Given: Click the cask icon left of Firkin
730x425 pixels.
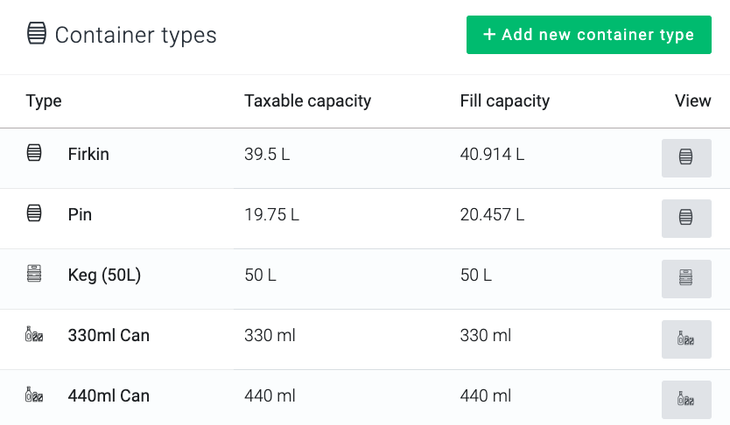Looking at the screenshot, I should pyautogui.click(x=34, y=153).
